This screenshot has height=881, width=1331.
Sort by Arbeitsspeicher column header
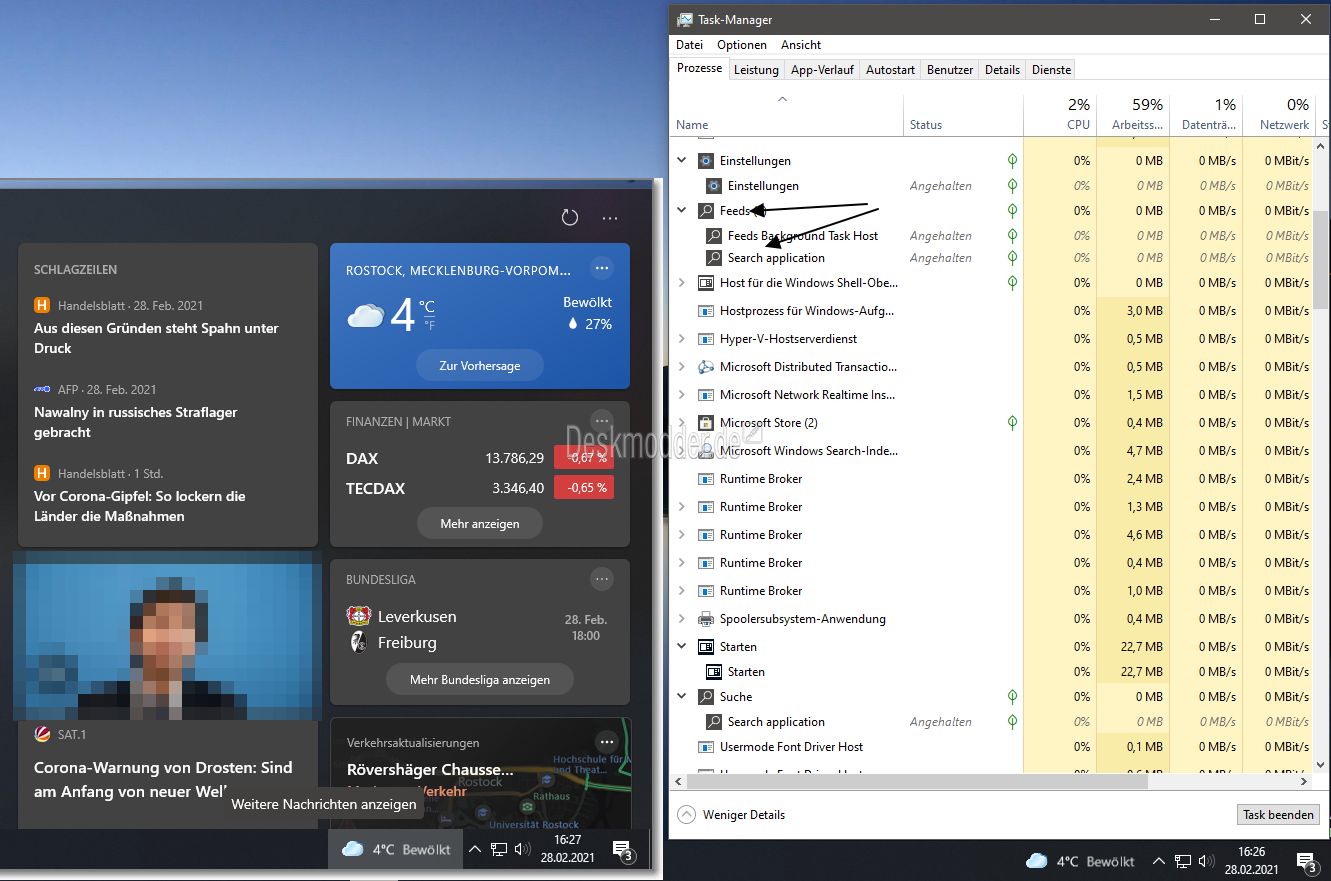[1132, 113]
